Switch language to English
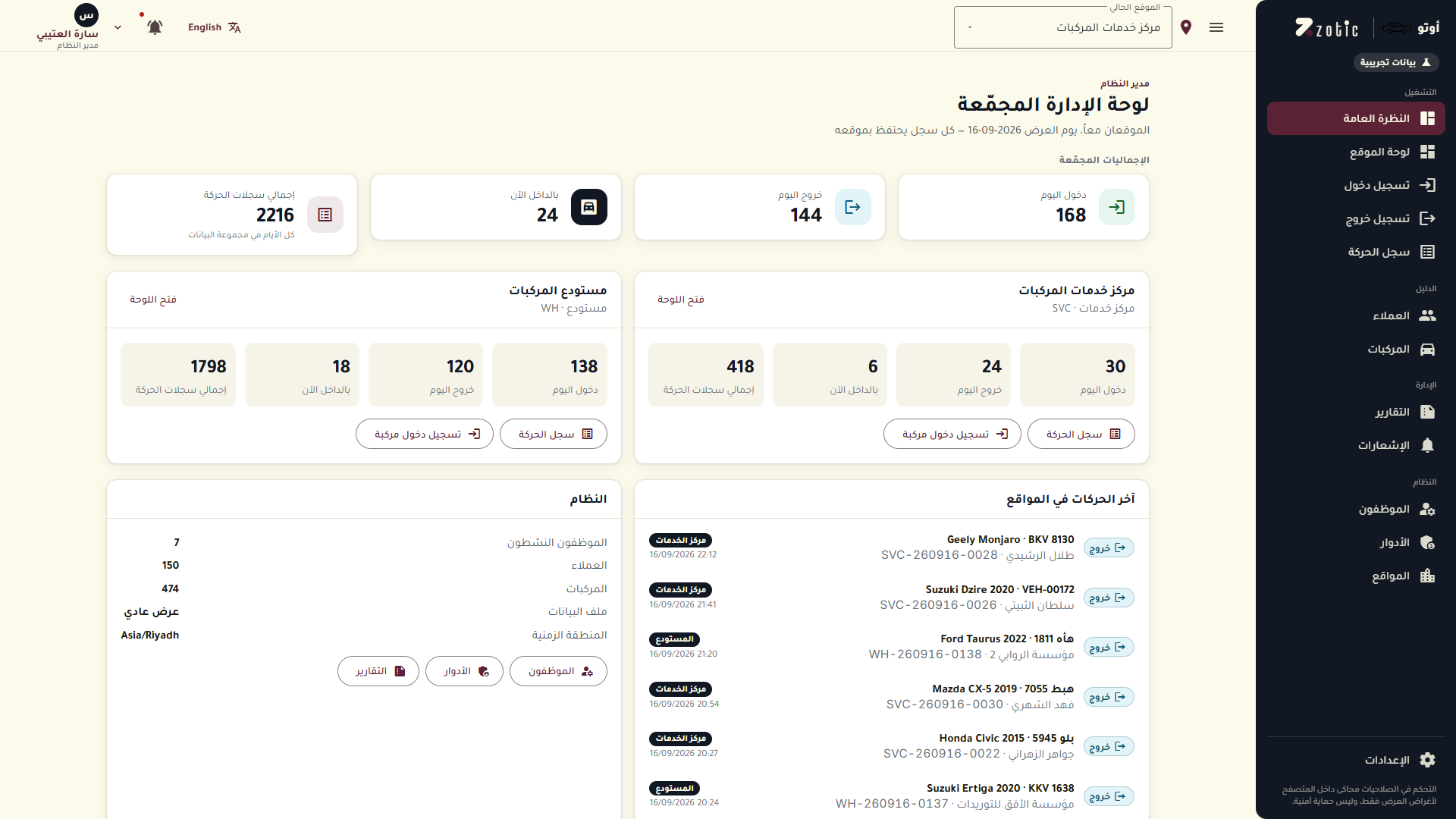This screenshot has width=1456, height=819. pyautogui.click(x=215, y=27)
